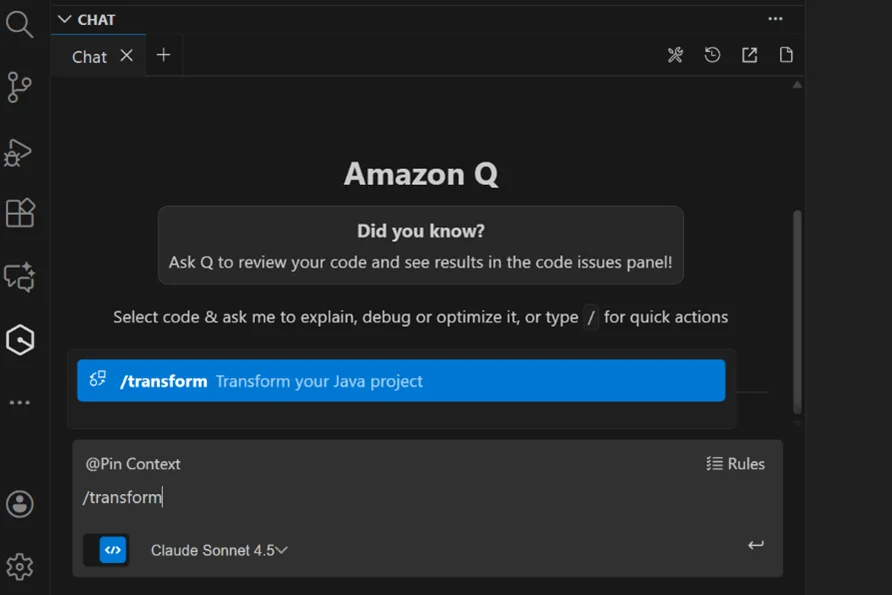Viewport: 892px width, 595px height.
Task: Open the Amazon Q icon in the activity bar
Action: point(20,340)
